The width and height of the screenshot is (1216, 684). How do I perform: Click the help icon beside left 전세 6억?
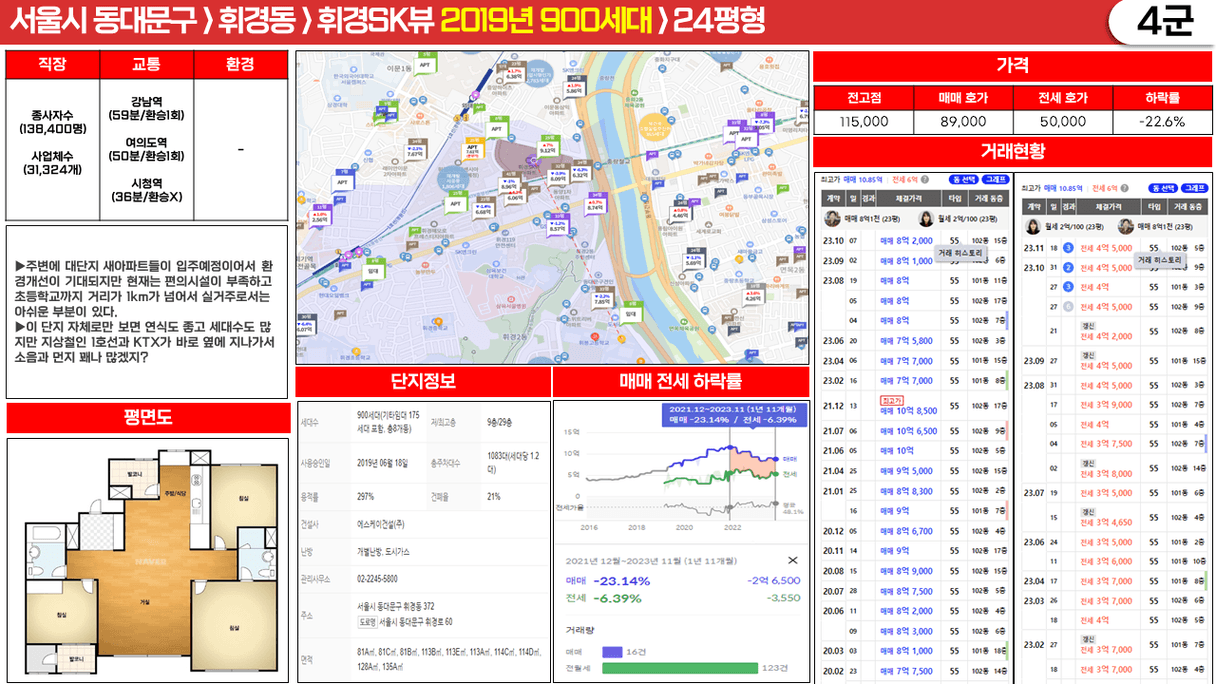[926, 179]
